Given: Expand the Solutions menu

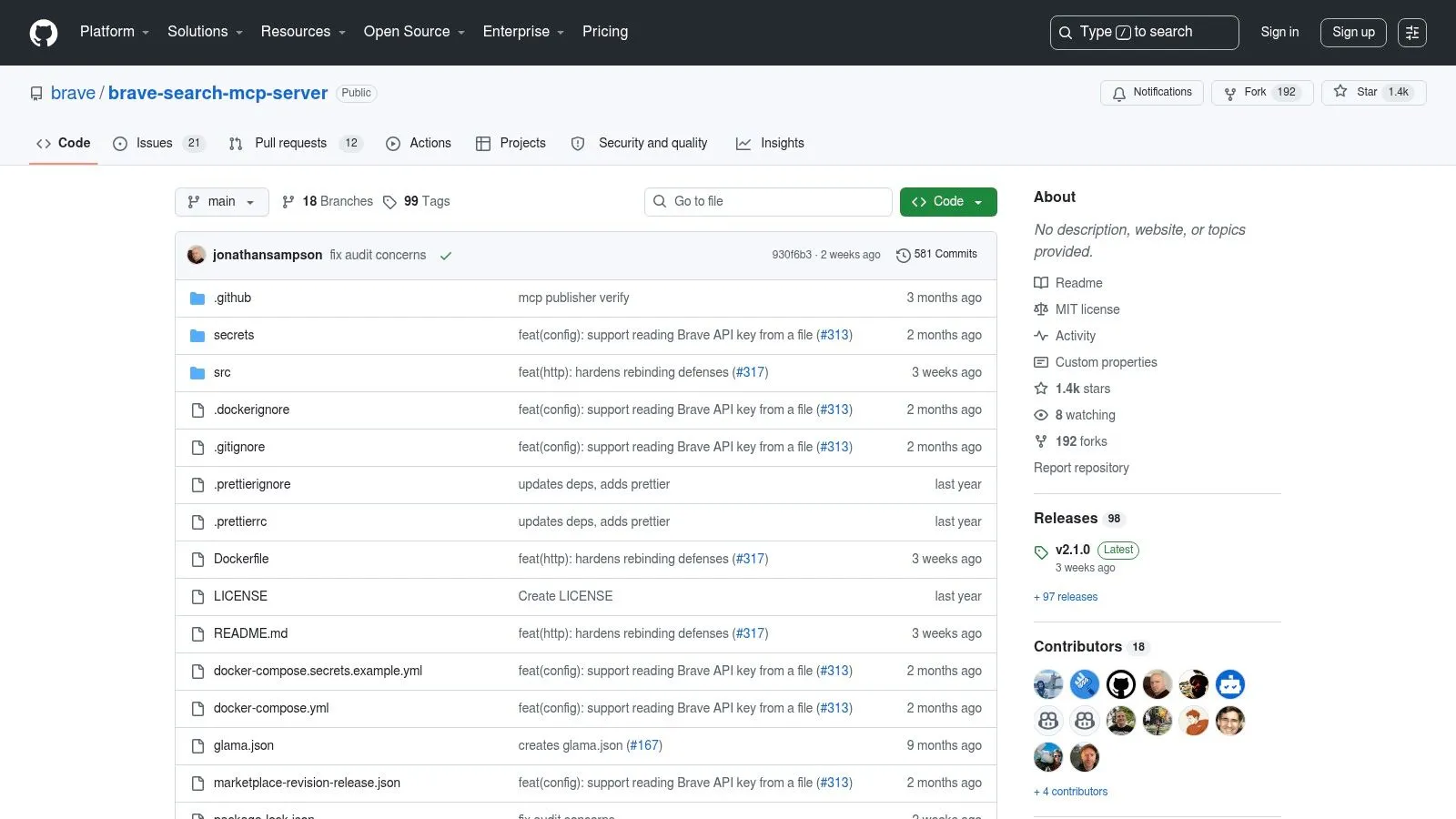Looking at the screenshot, I should pyautogui.click(x=206, y=32).
